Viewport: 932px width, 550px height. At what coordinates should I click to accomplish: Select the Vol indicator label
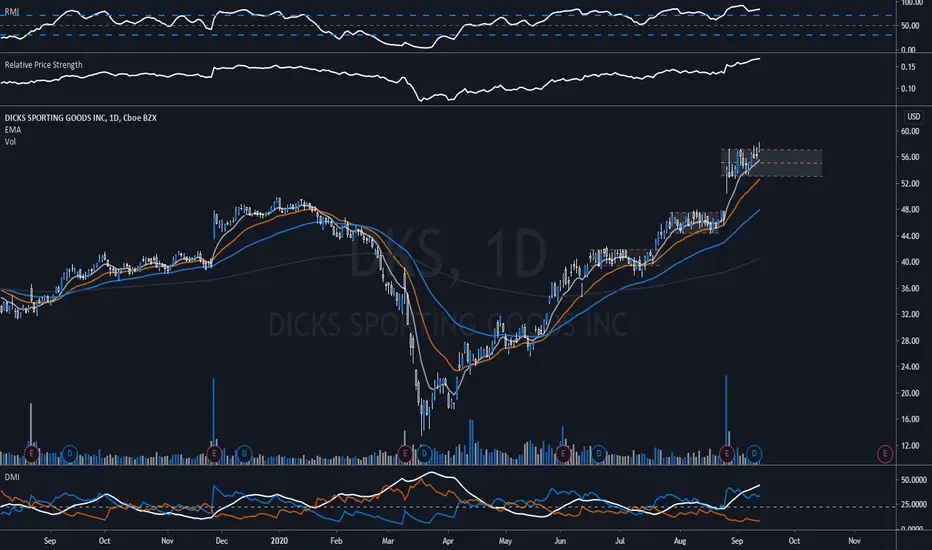(x=10, y=142)
